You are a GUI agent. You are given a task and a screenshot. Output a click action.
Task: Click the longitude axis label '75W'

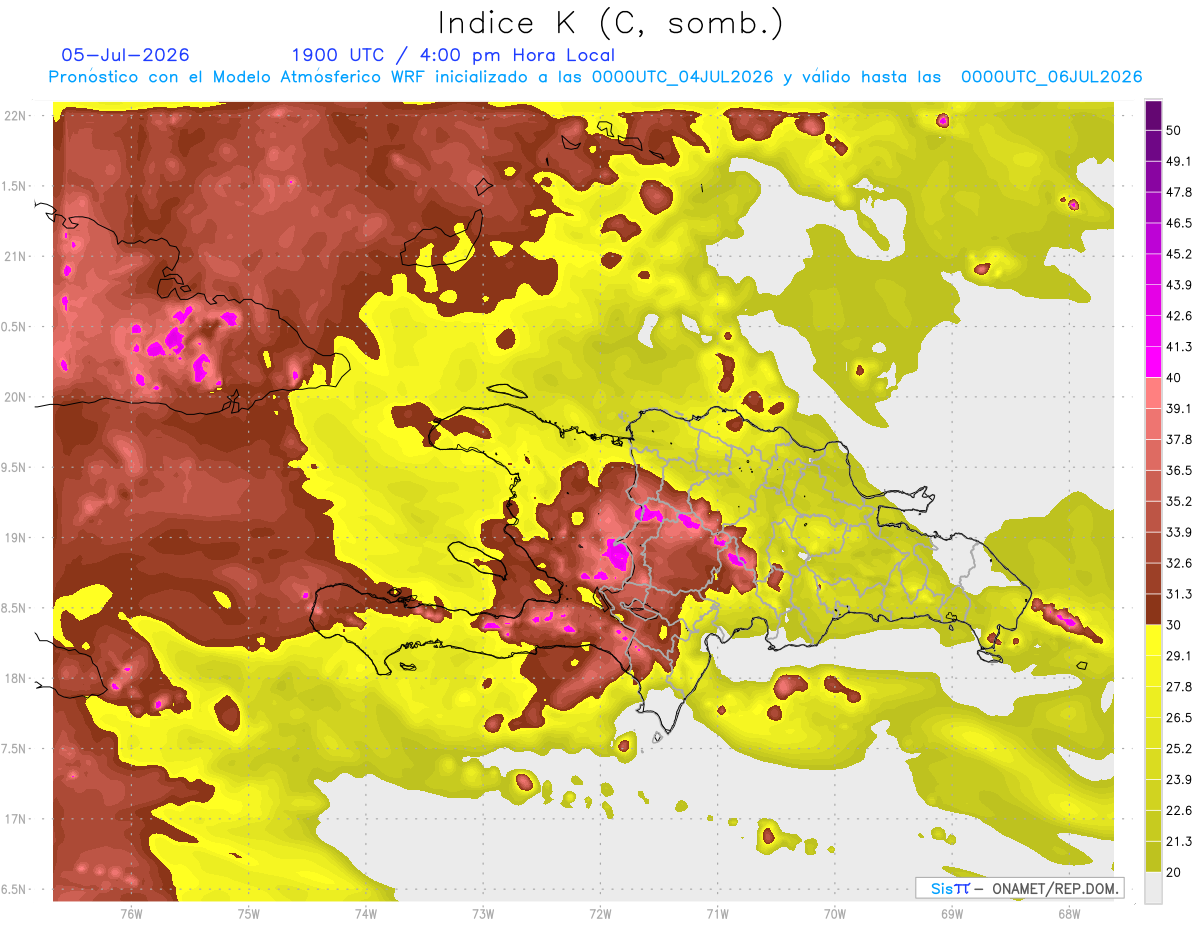click(x=249, y=913)
